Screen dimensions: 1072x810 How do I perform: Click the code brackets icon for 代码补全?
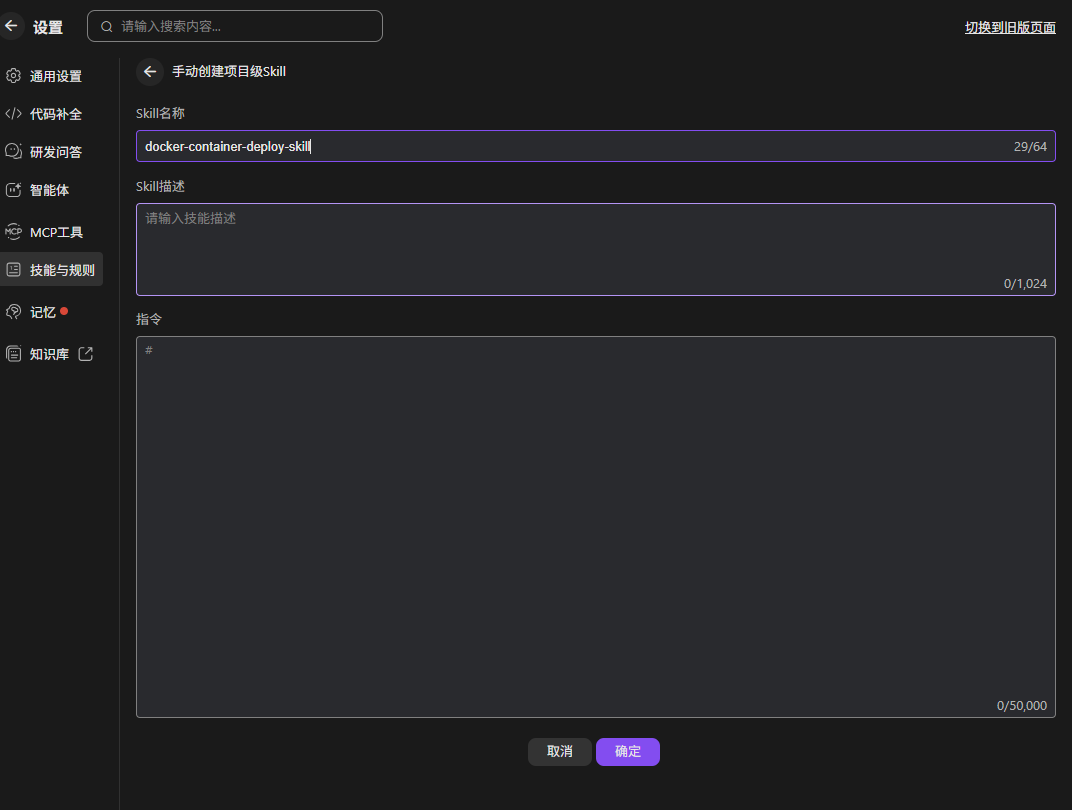(x=14, y=113)
